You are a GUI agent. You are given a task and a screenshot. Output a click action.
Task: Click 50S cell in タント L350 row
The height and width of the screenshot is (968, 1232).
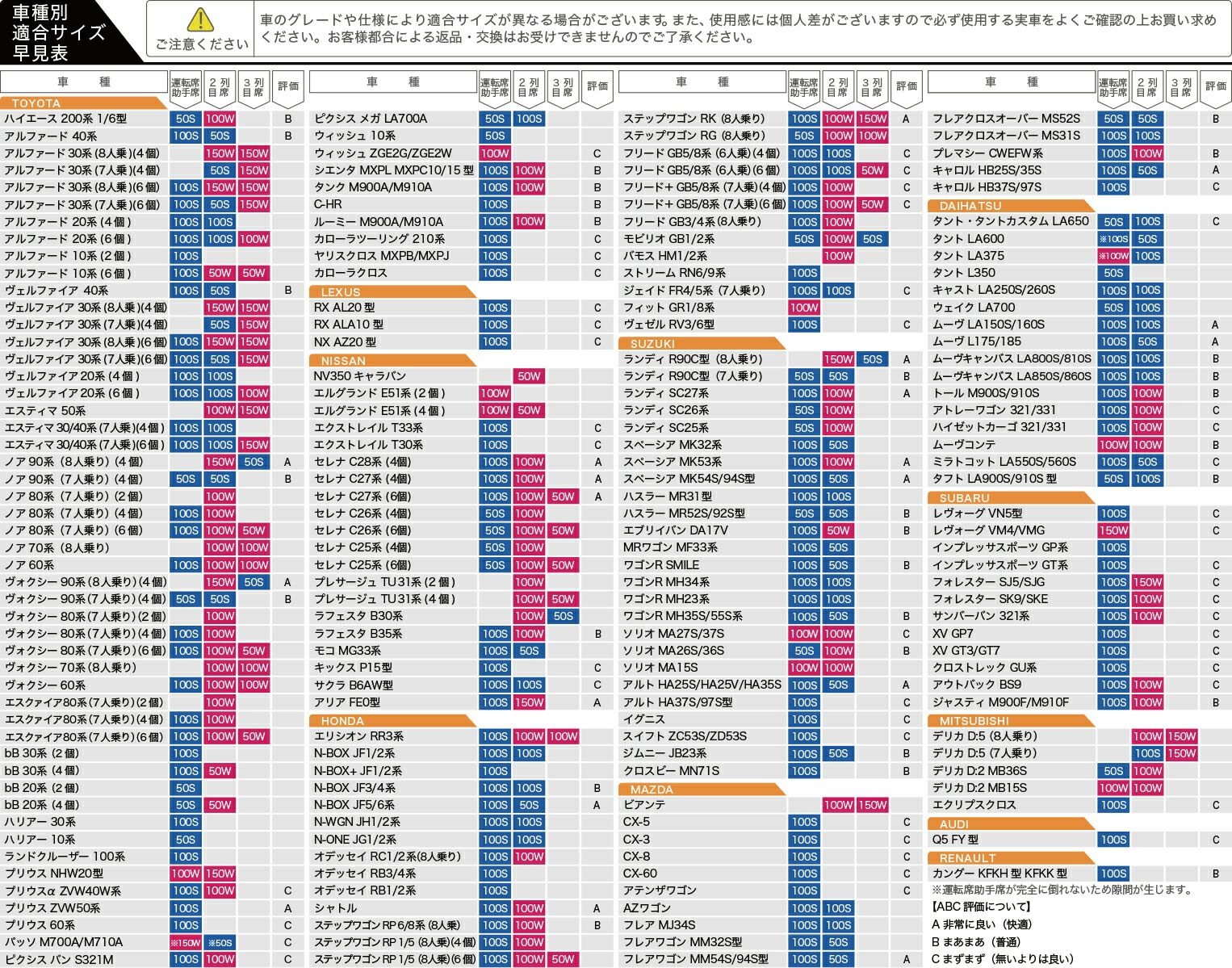1113,273
